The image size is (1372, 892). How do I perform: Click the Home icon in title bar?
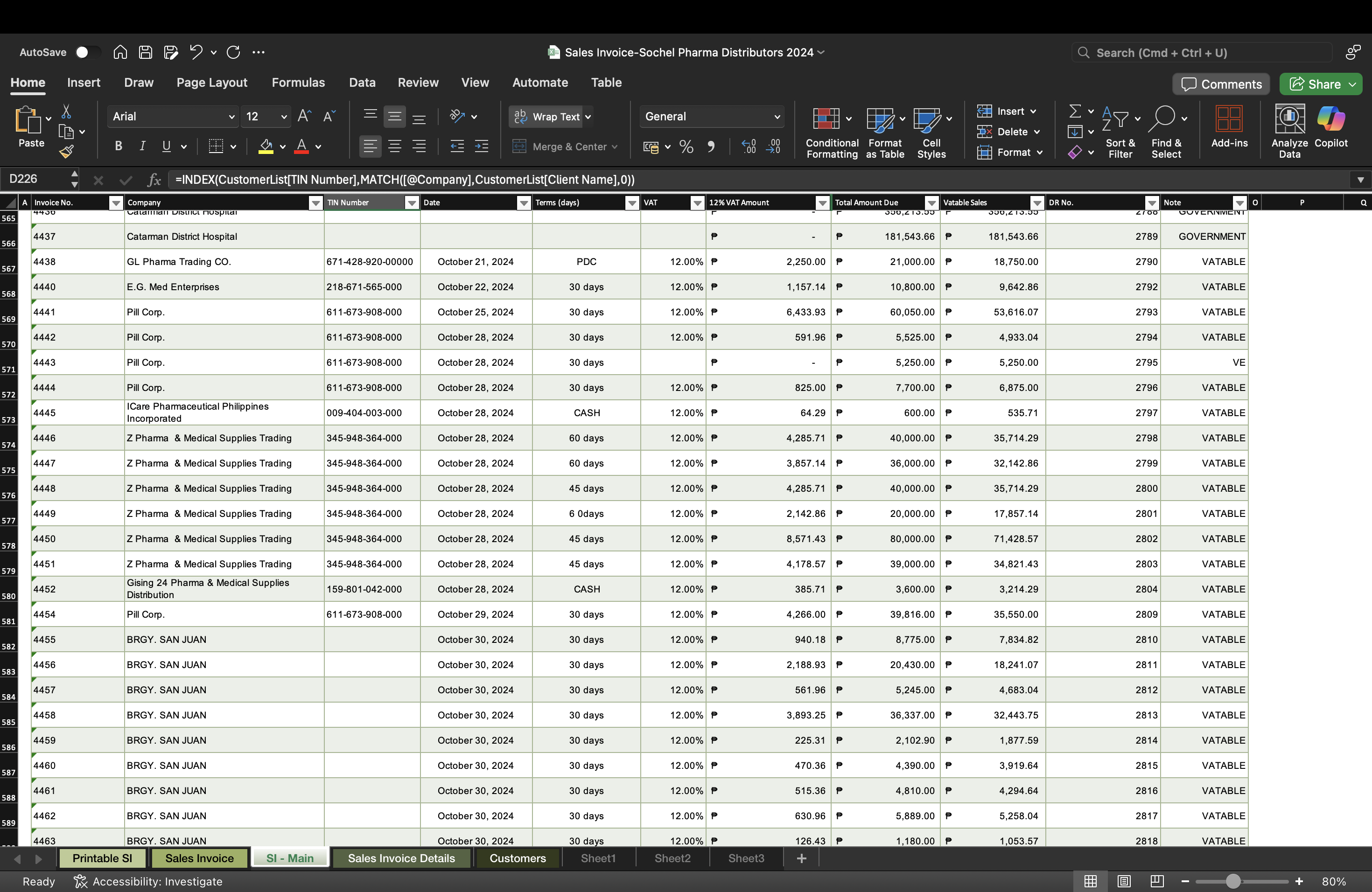[120, 52]
